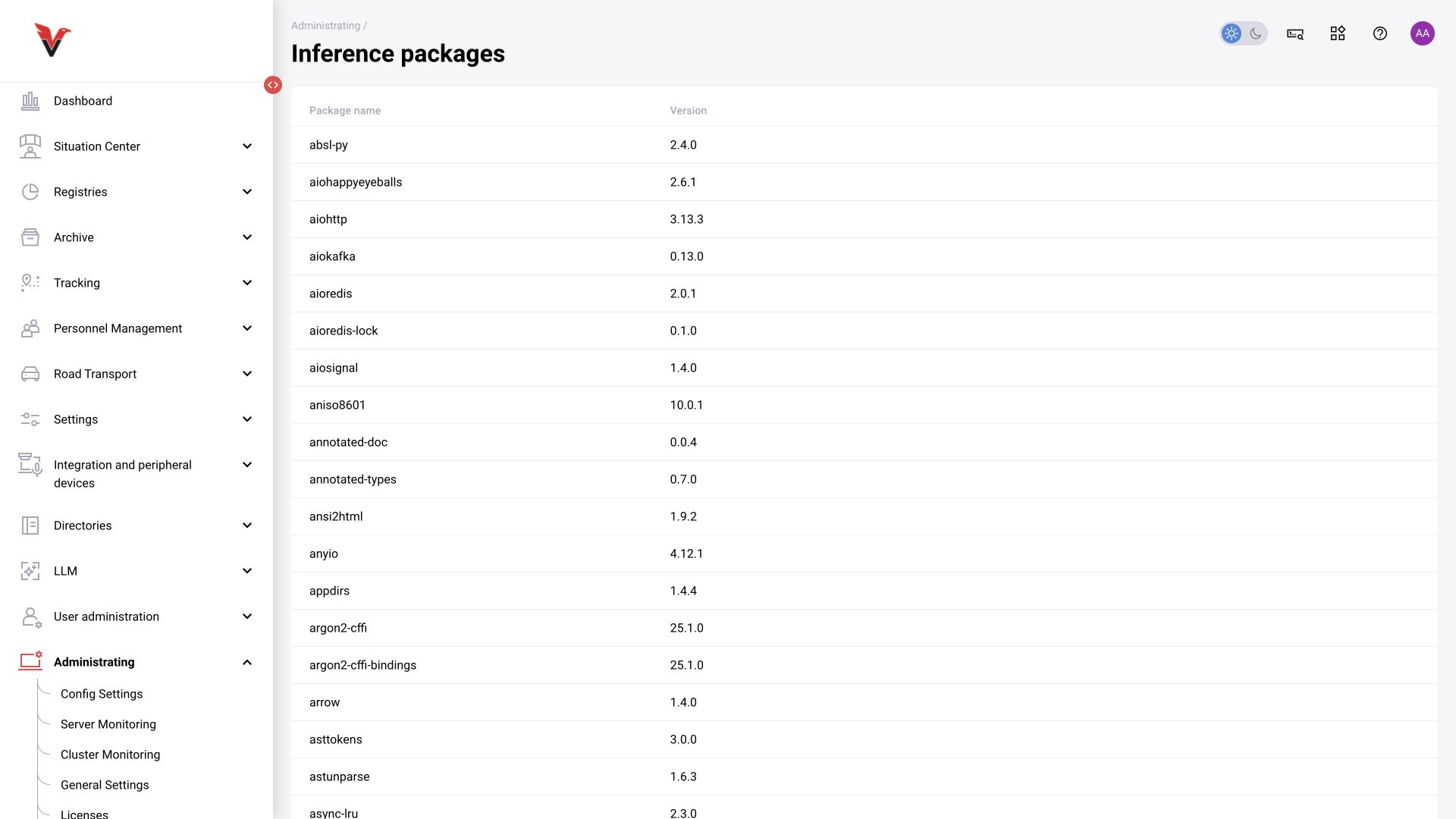Image resolution: width=1456 pixels, height=819 pixels.
Task: Click the astunparse package row
Action: [864, 777]
